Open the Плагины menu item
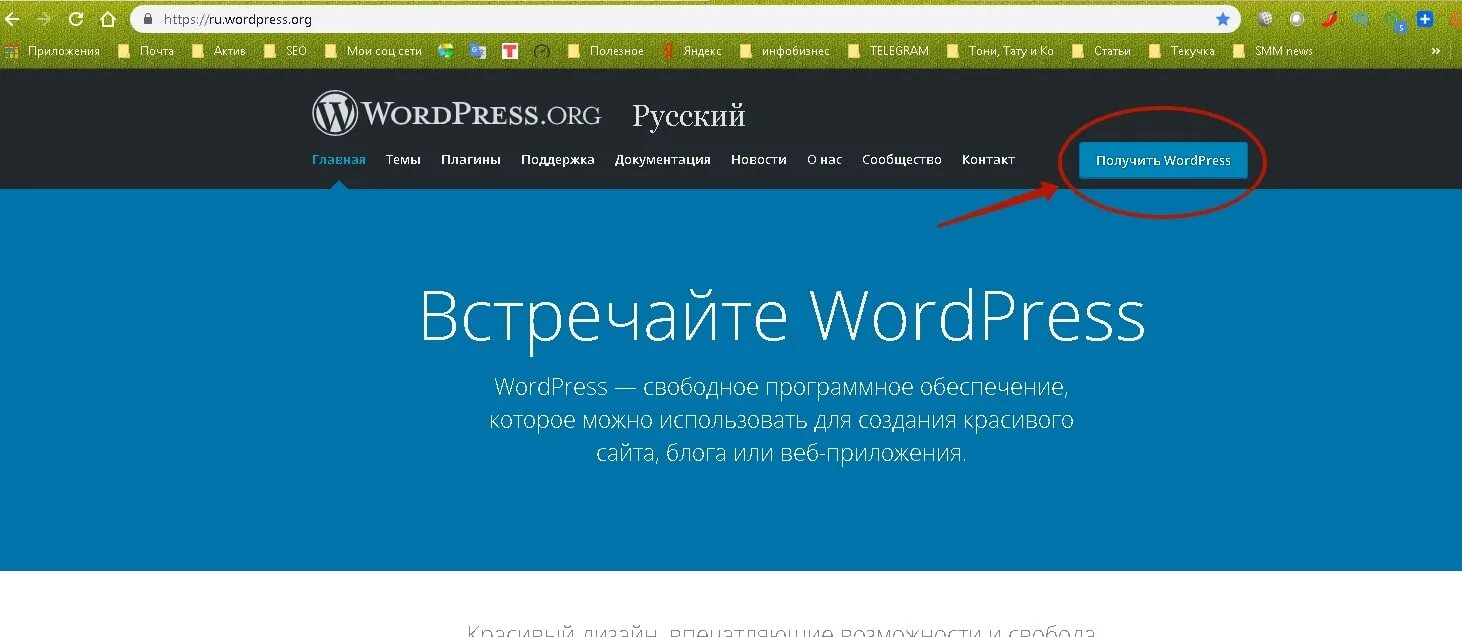Screen dimensions: 1462x637 (471, 160)
